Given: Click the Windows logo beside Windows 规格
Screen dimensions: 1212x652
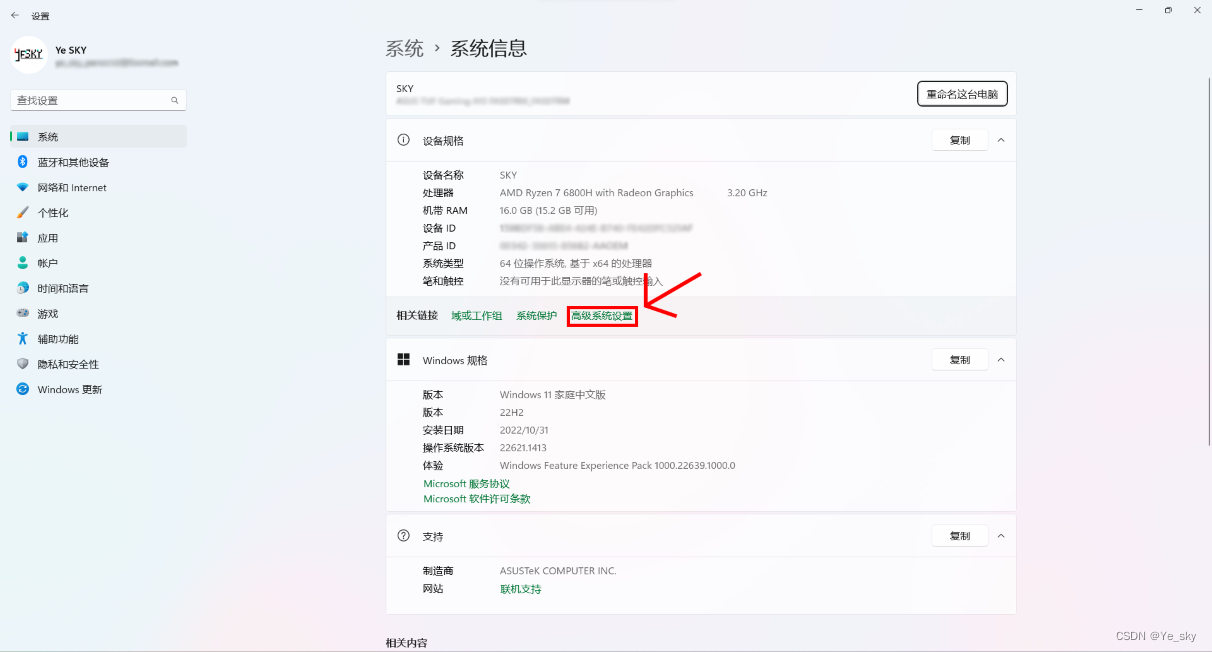Looking at the screenshot, I should click(404, 360).
